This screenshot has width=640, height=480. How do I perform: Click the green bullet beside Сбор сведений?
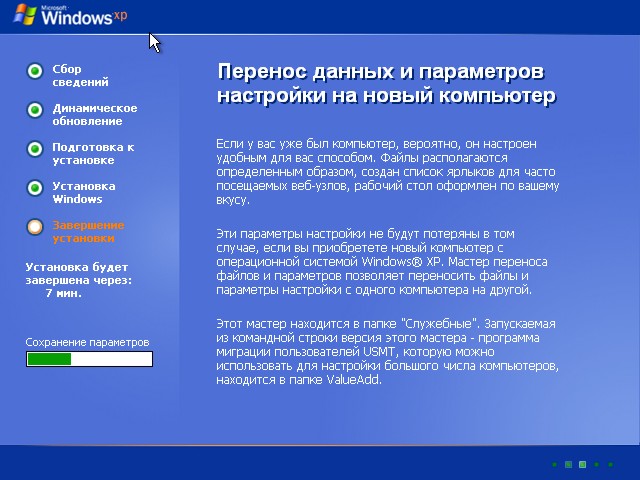[35, 71]
